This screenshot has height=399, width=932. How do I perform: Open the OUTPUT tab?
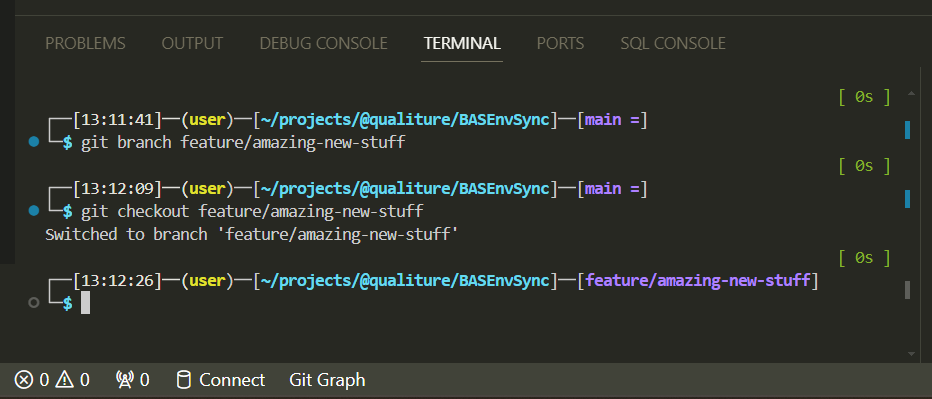coord(192,43)
